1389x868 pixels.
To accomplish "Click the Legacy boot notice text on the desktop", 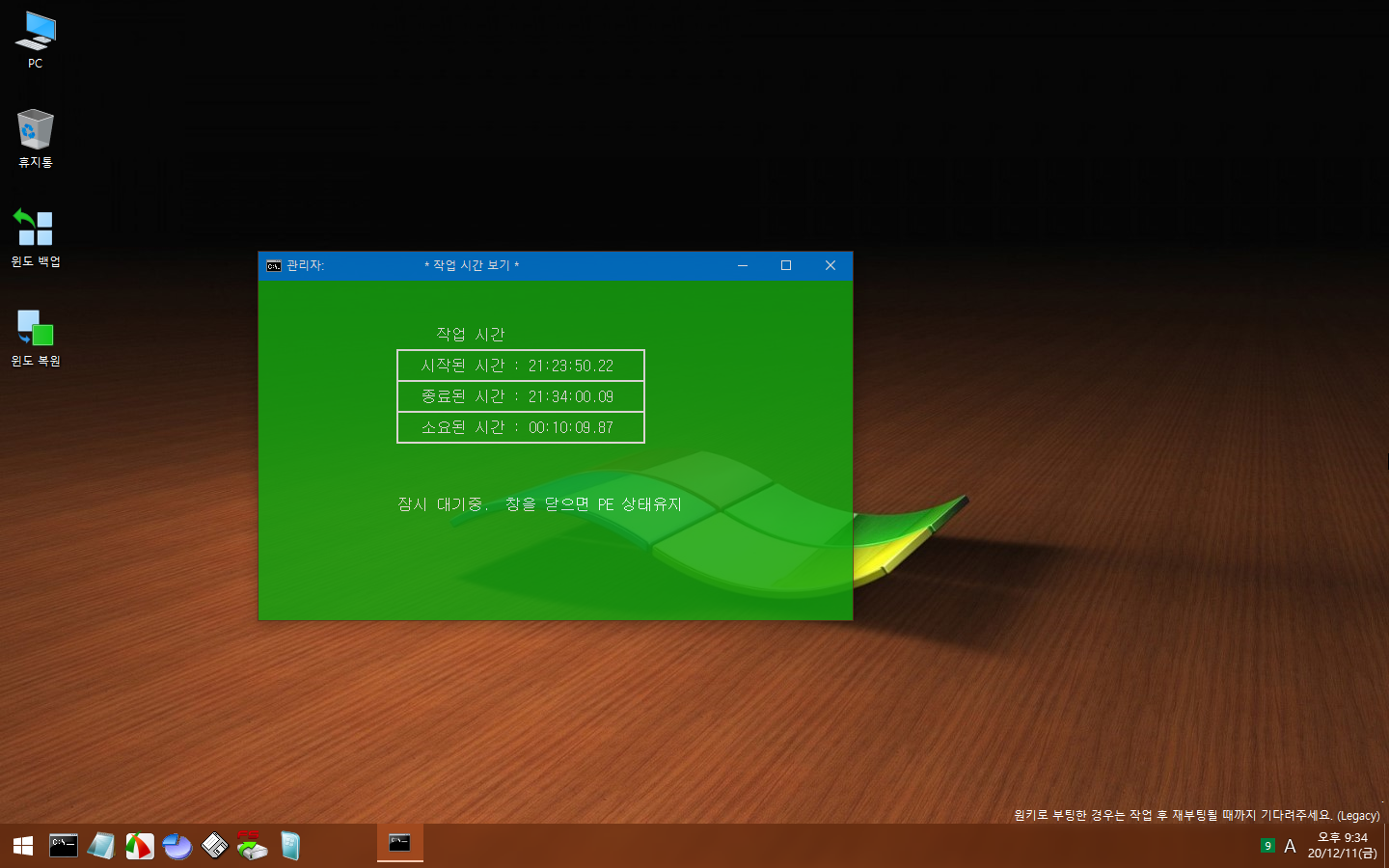I will 1197,815.
